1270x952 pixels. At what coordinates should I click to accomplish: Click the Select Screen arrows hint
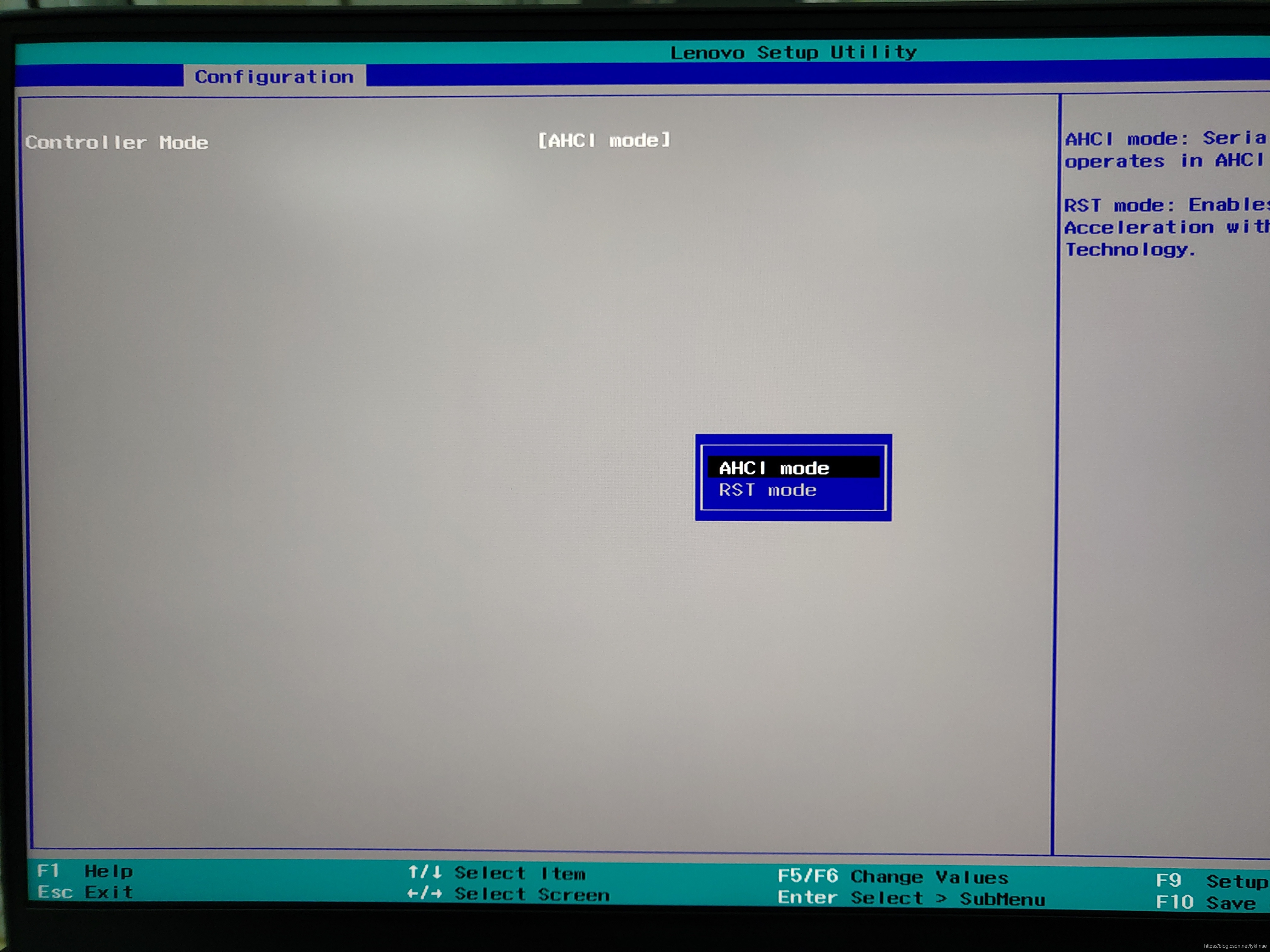[x=508, y=894]
